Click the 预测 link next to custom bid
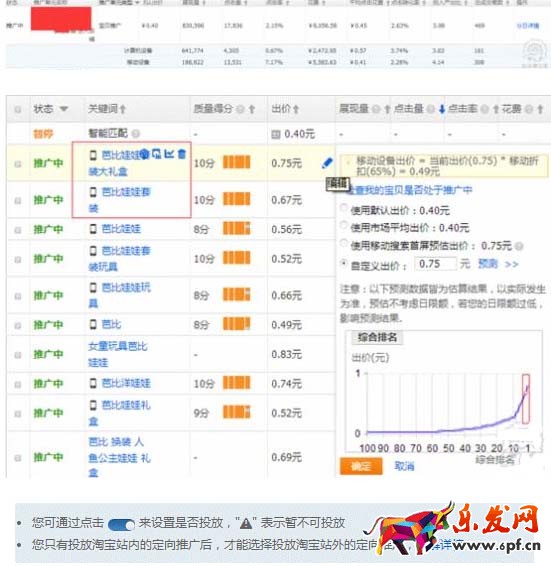The height and width of the screenshot is (566, 551). click(x=488, y=264)
